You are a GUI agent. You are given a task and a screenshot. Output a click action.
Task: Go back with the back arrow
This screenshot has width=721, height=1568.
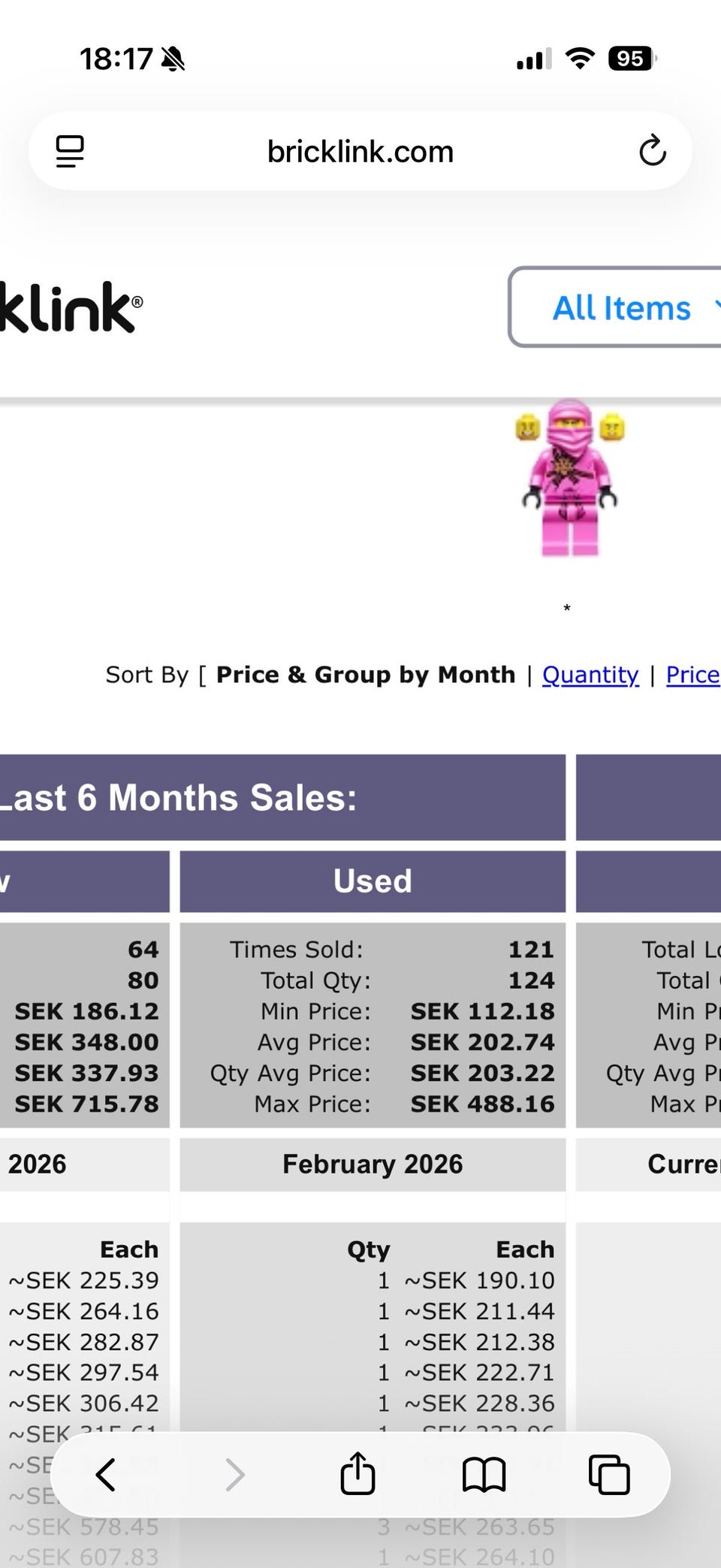click(106, 1474)
